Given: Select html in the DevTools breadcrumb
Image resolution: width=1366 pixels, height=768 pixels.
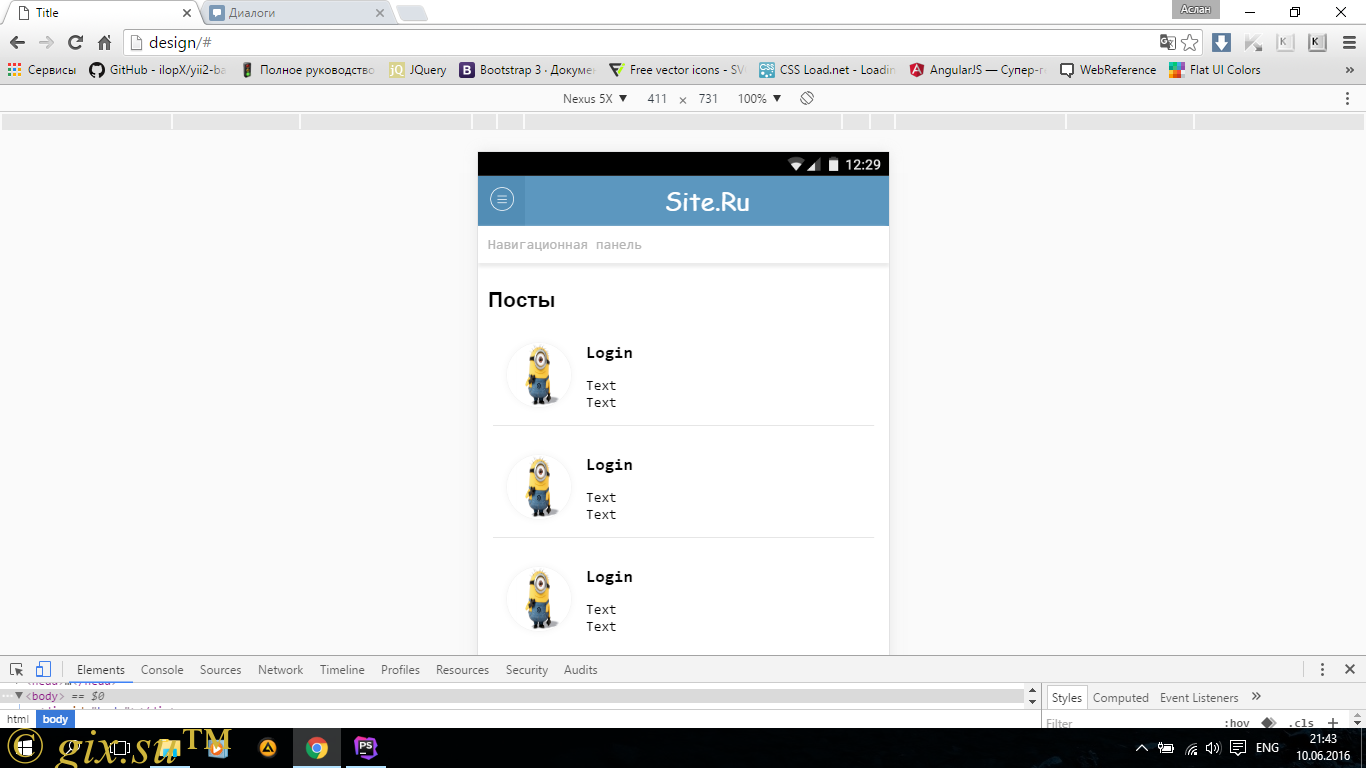Looking at the screenshot, I should pos(17,719).
